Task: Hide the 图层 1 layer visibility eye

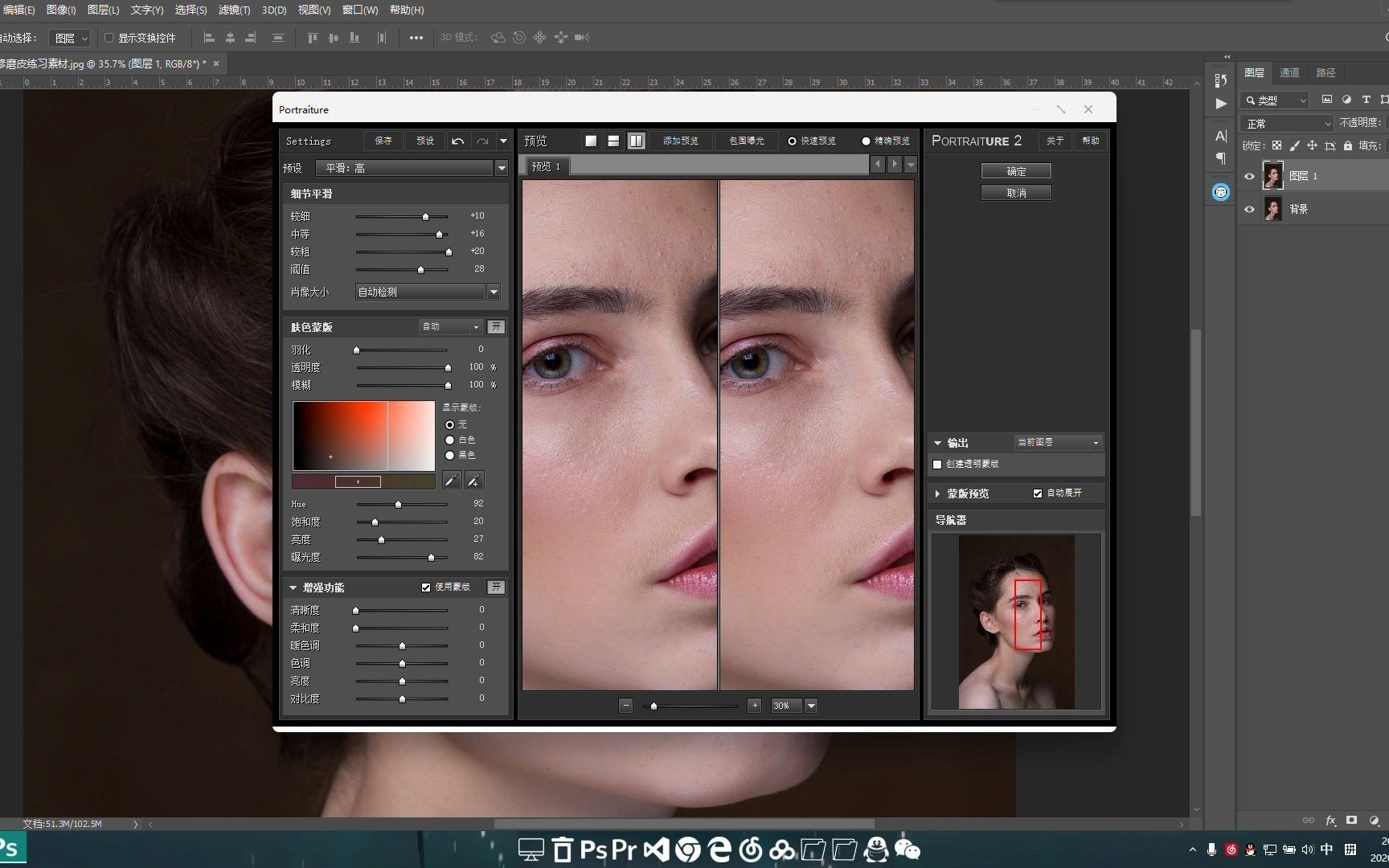Action: click(1249, 176)
